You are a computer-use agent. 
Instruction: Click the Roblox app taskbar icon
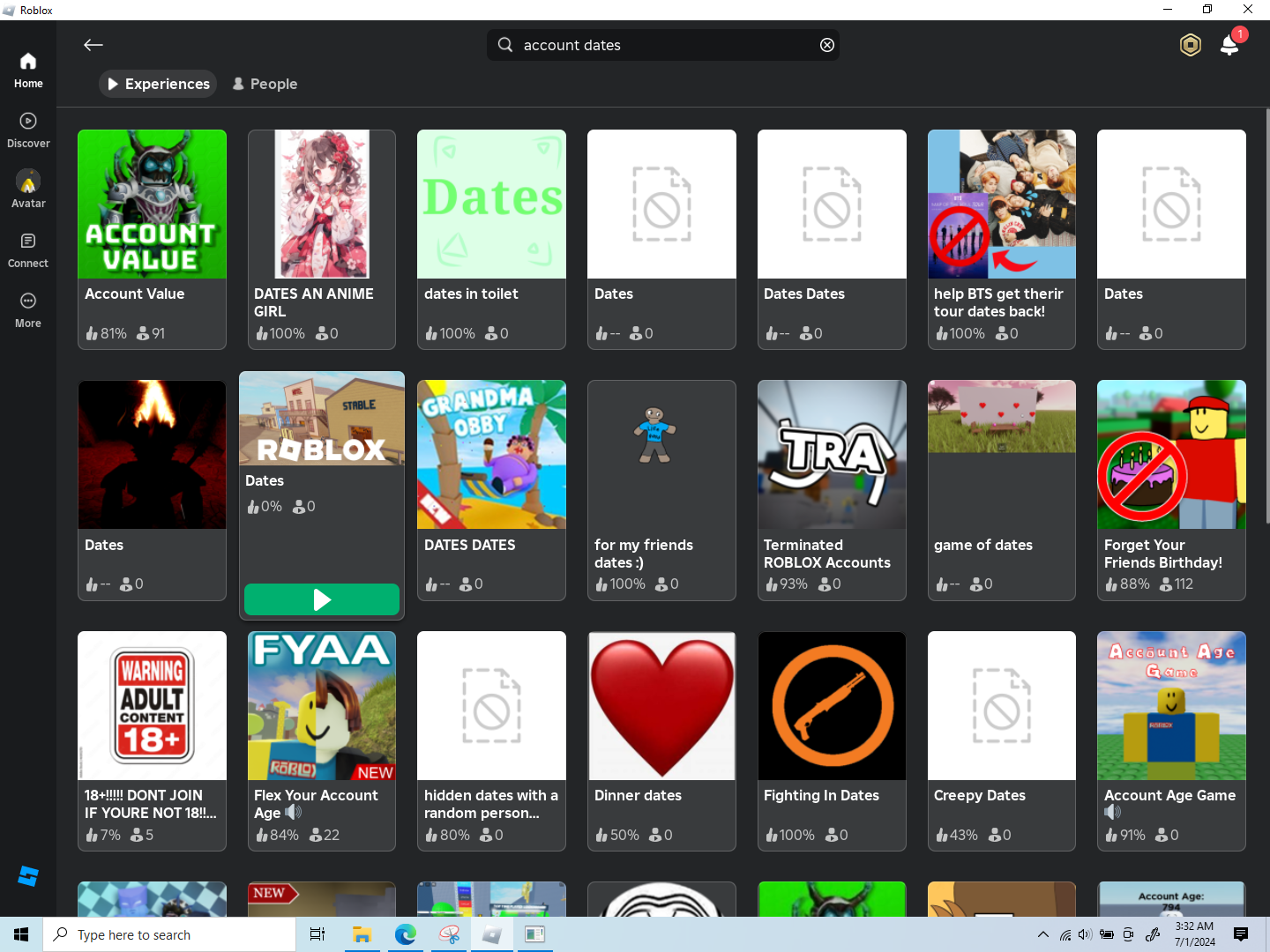[492, 934]
